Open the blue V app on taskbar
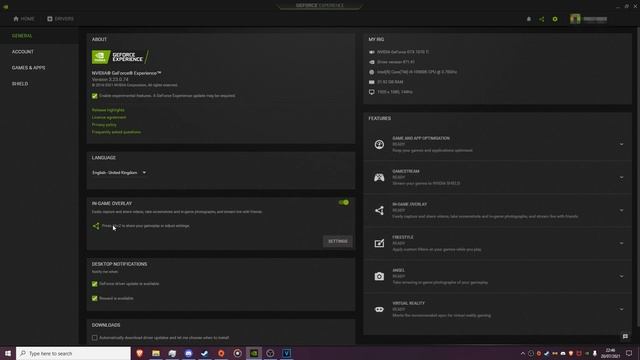The image size is (640, 360). pyautogui.click(x=287, y=353)
